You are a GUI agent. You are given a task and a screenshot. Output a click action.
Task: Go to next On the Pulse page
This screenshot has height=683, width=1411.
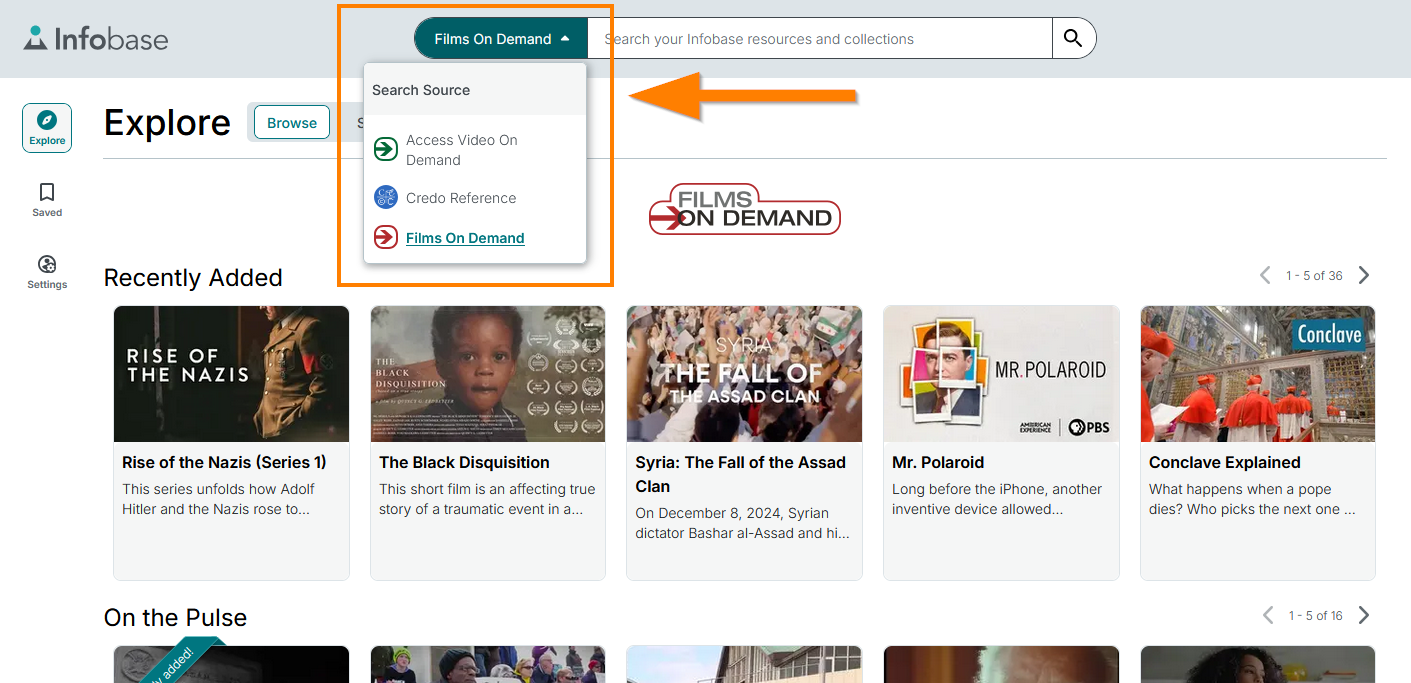click(1364, 615)
